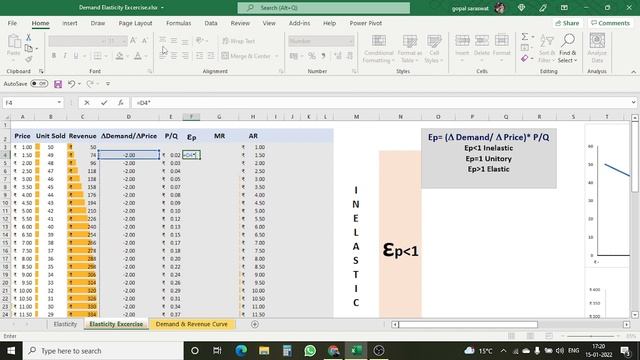Click the Percent Style icon

312,56
